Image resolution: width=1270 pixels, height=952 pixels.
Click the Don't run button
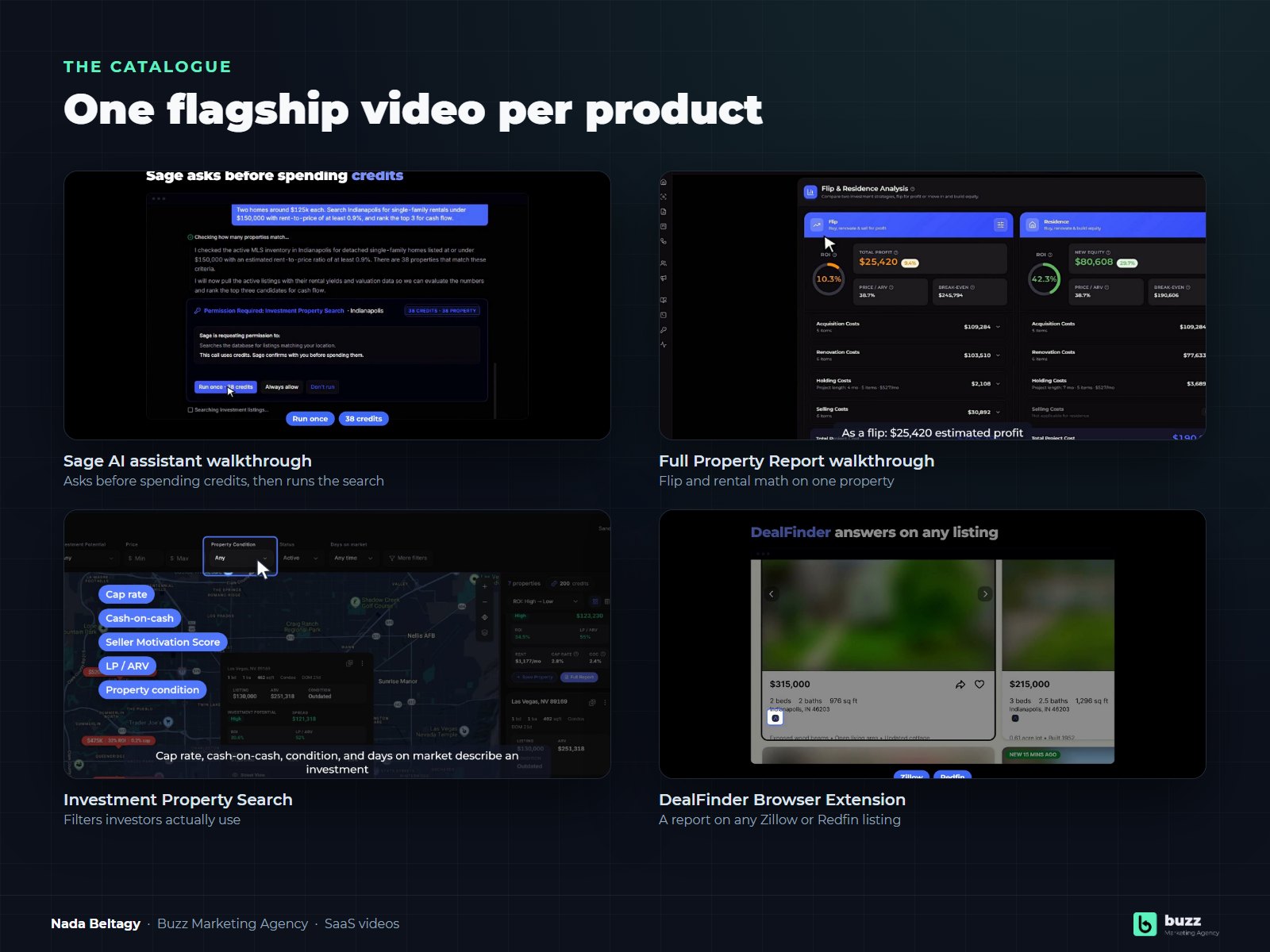(x=322, y=387)
